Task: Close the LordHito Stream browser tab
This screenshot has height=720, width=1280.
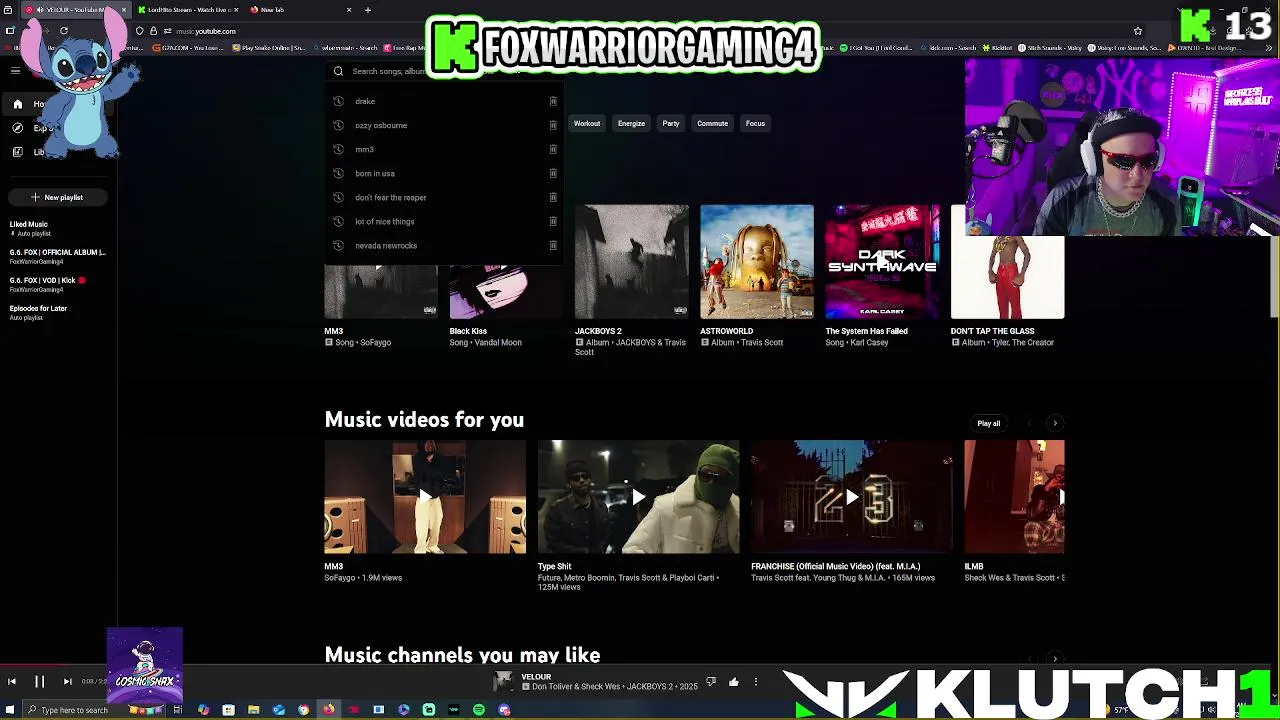Action: [237, 10]
